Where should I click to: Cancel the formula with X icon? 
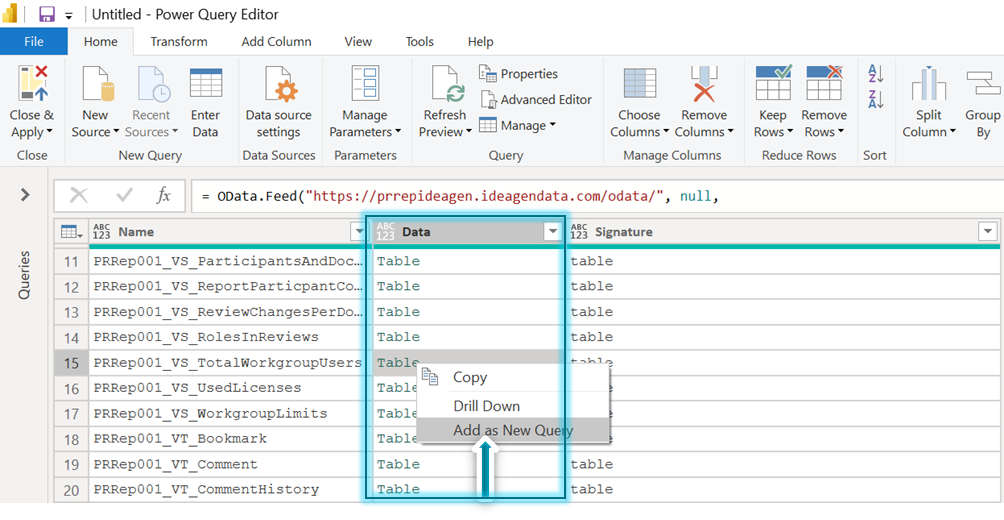[x=79, y=196]
